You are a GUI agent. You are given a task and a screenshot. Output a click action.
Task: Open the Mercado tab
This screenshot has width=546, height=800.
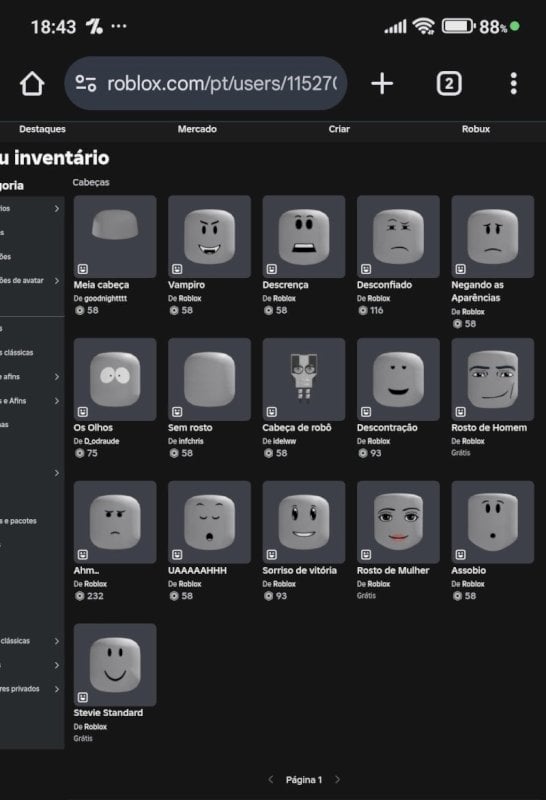[197, 129]
